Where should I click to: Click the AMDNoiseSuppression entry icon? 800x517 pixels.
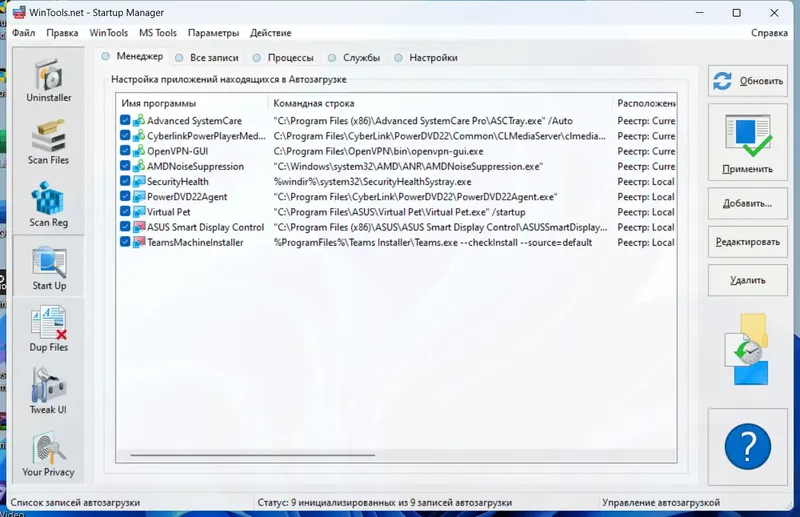139,166
